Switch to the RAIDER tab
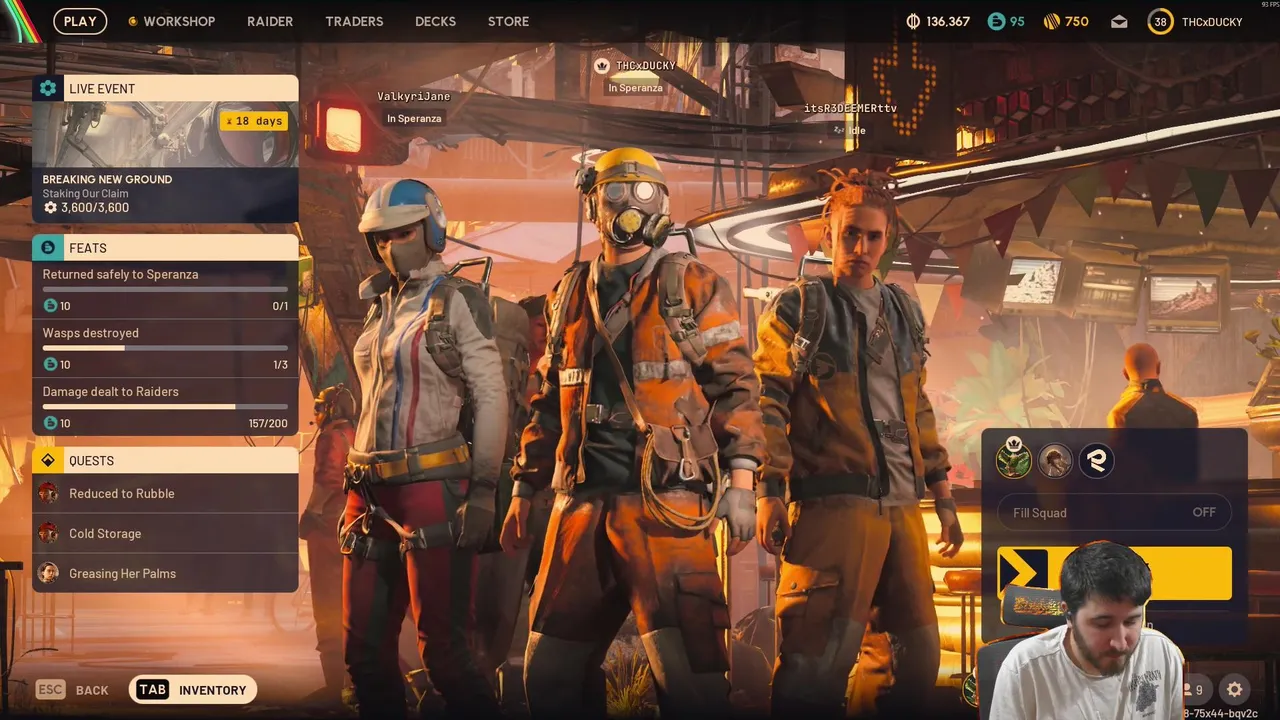Viewport: 1280px width, 720px height. click(270, 21)
